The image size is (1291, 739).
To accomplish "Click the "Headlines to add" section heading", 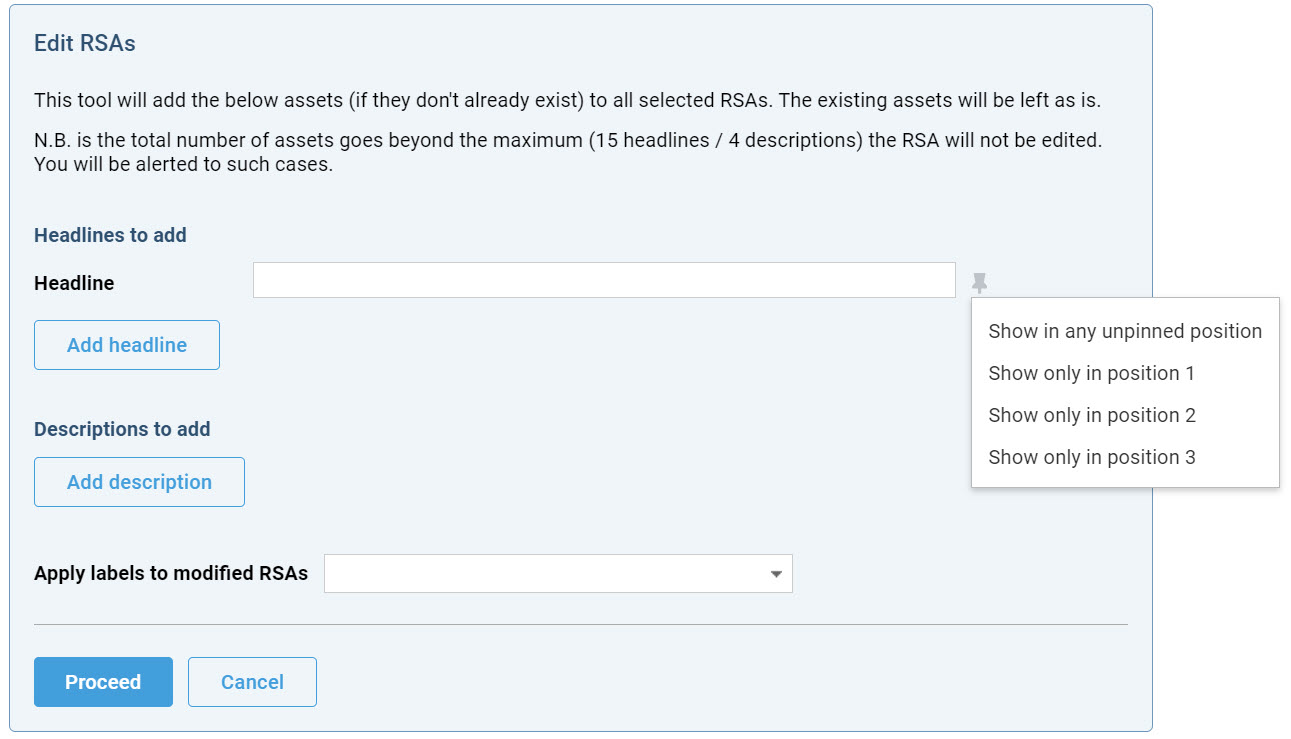I will [x=110, y=235].
